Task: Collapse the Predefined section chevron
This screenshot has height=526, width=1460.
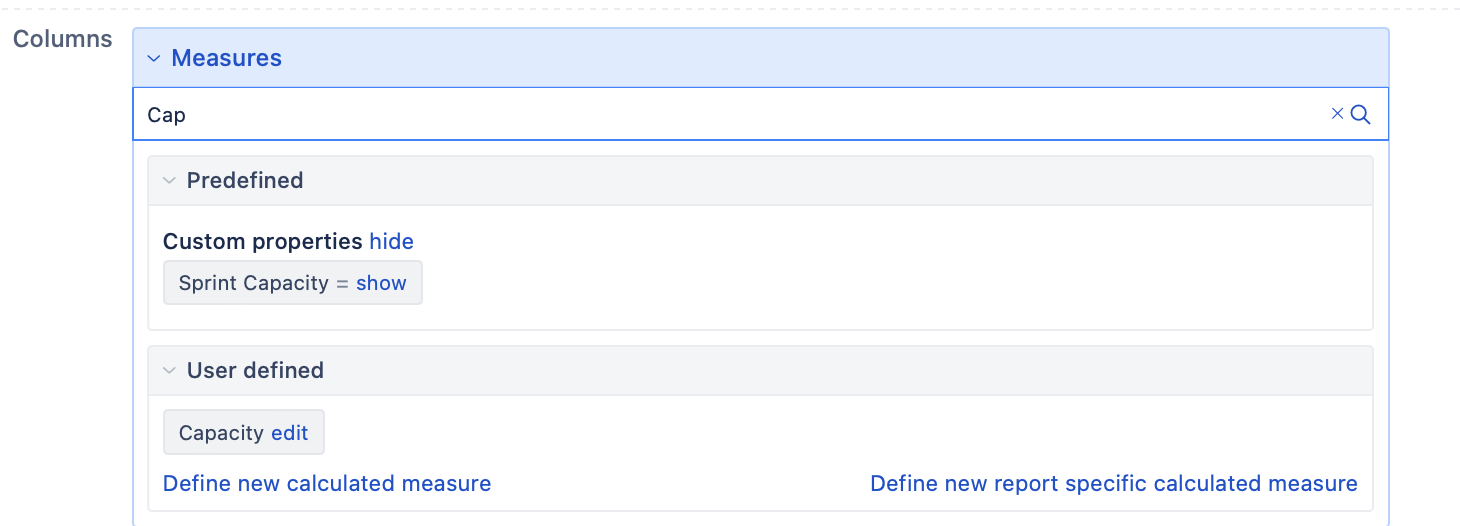Action: (169, 181)
